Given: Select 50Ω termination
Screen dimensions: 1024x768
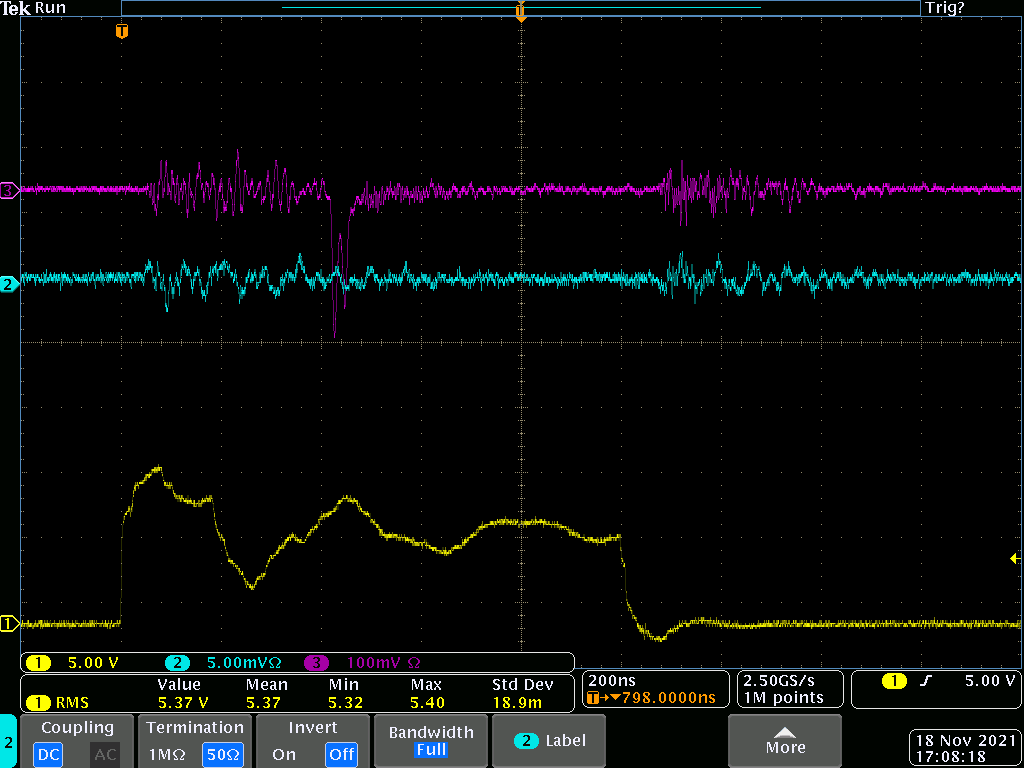Looking at the screenshot, I should click(x=224, y=754).
